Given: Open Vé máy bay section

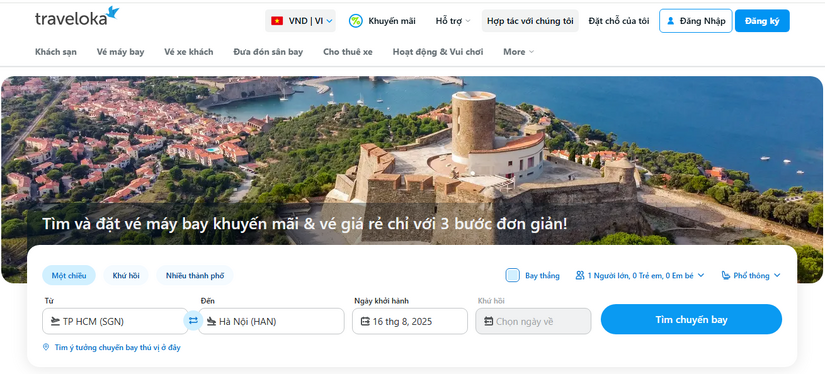Looking at the screenshot, I should (120, 52).
